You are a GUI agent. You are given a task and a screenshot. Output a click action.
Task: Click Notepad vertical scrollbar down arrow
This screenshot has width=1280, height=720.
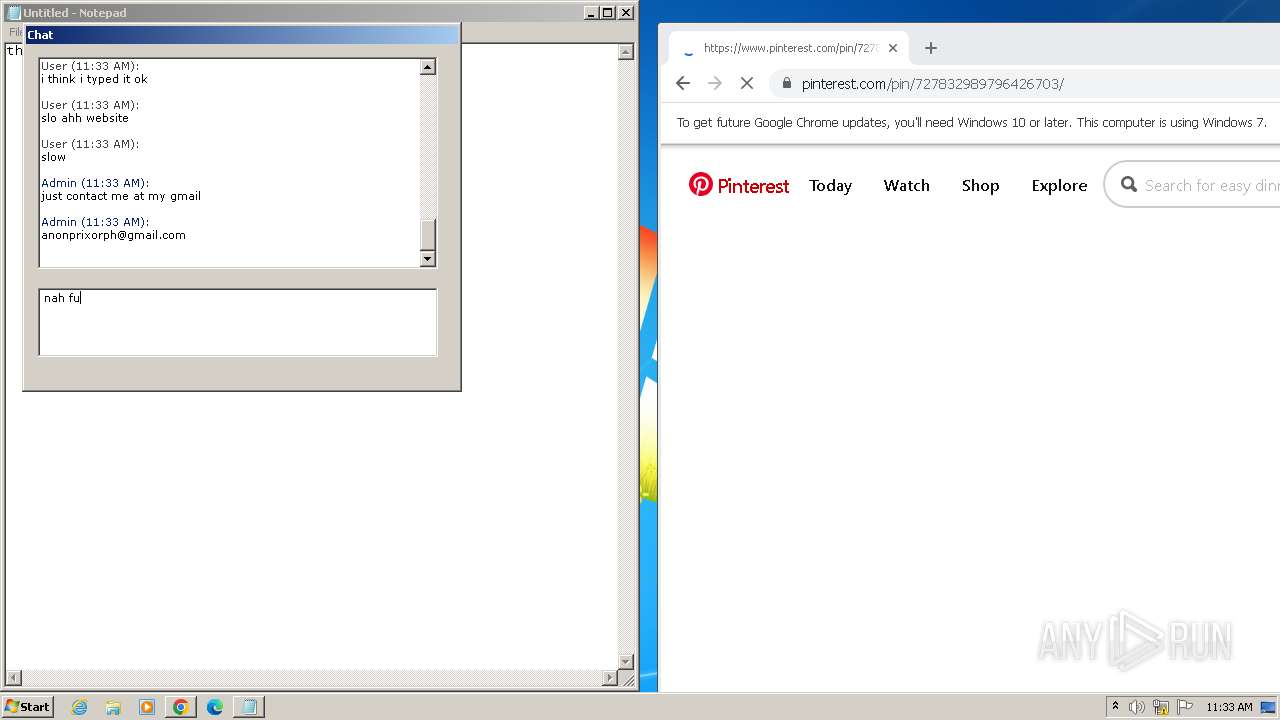coord(626,661)
